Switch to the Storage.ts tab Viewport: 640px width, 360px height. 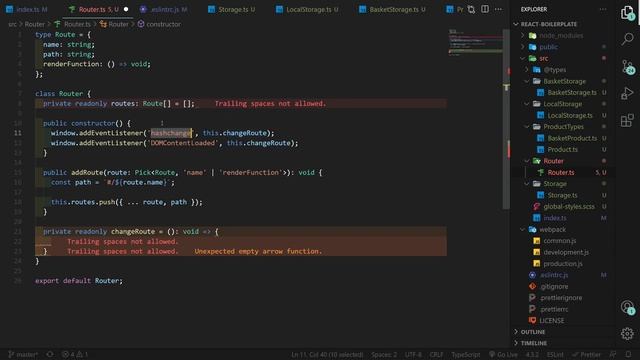pos(232,9)
